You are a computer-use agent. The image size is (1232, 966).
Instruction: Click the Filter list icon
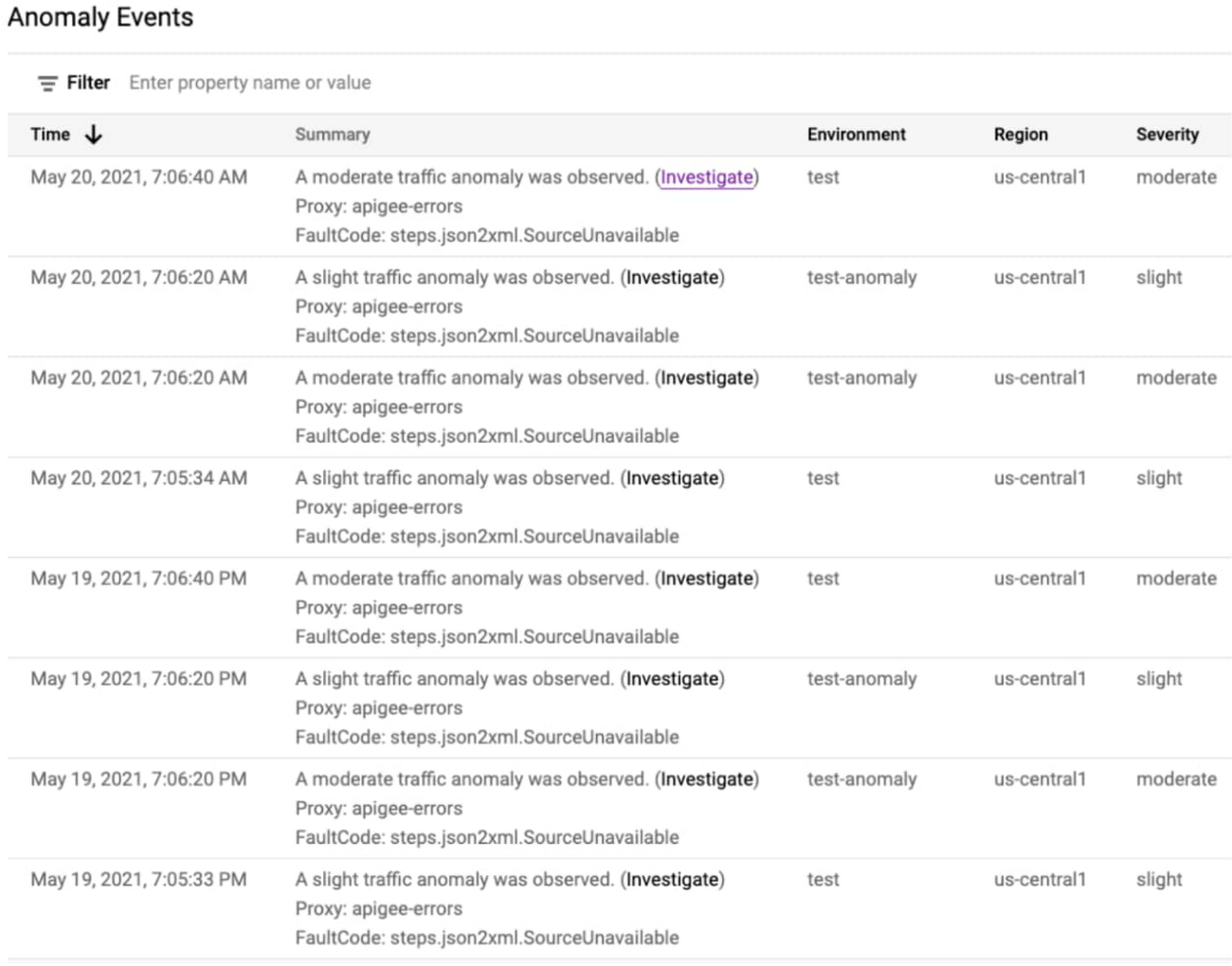coord(47,83)
